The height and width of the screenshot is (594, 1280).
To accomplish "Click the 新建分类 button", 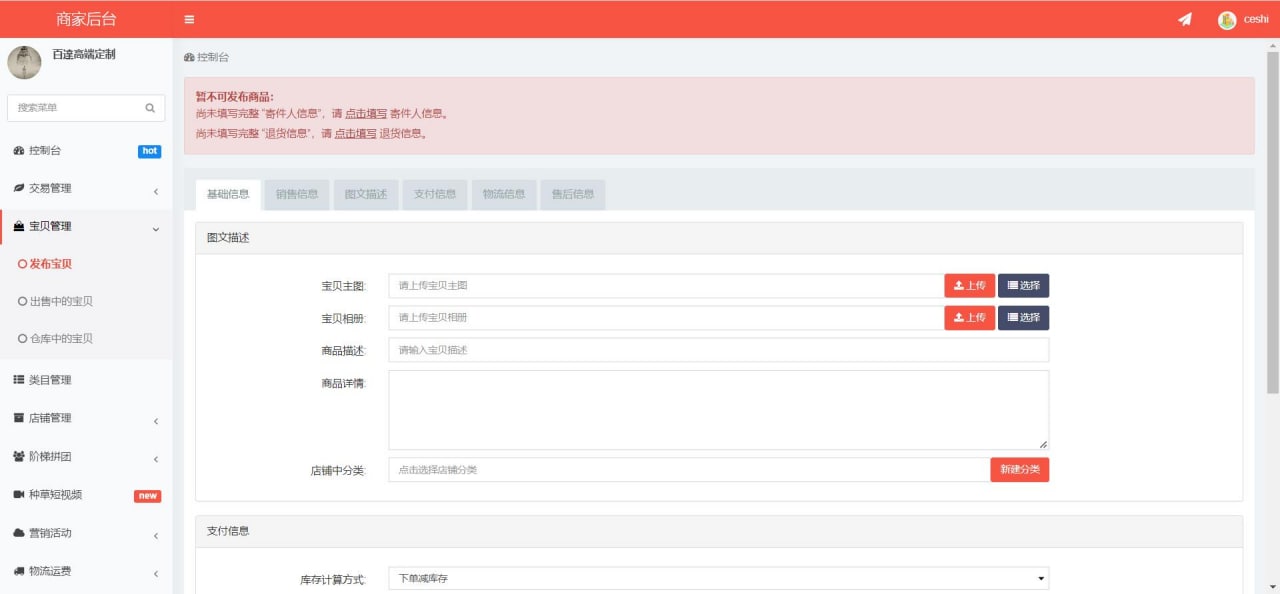I will tap(1019, 470).
